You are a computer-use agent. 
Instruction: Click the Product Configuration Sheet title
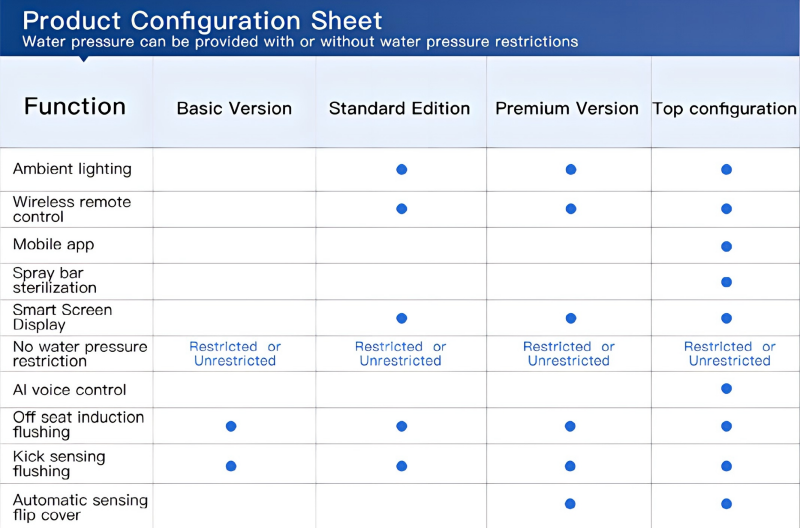click(202, 20)
